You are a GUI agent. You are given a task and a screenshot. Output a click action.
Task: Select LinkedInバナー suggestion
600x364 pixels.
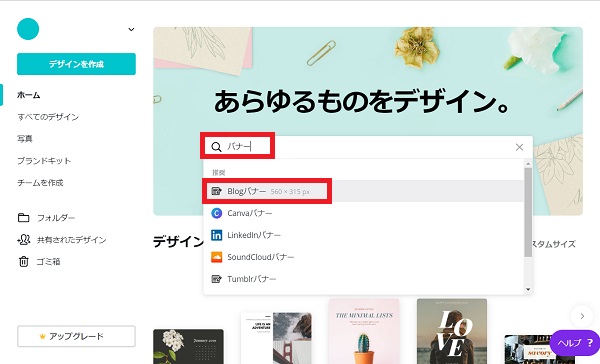point(363,235)
